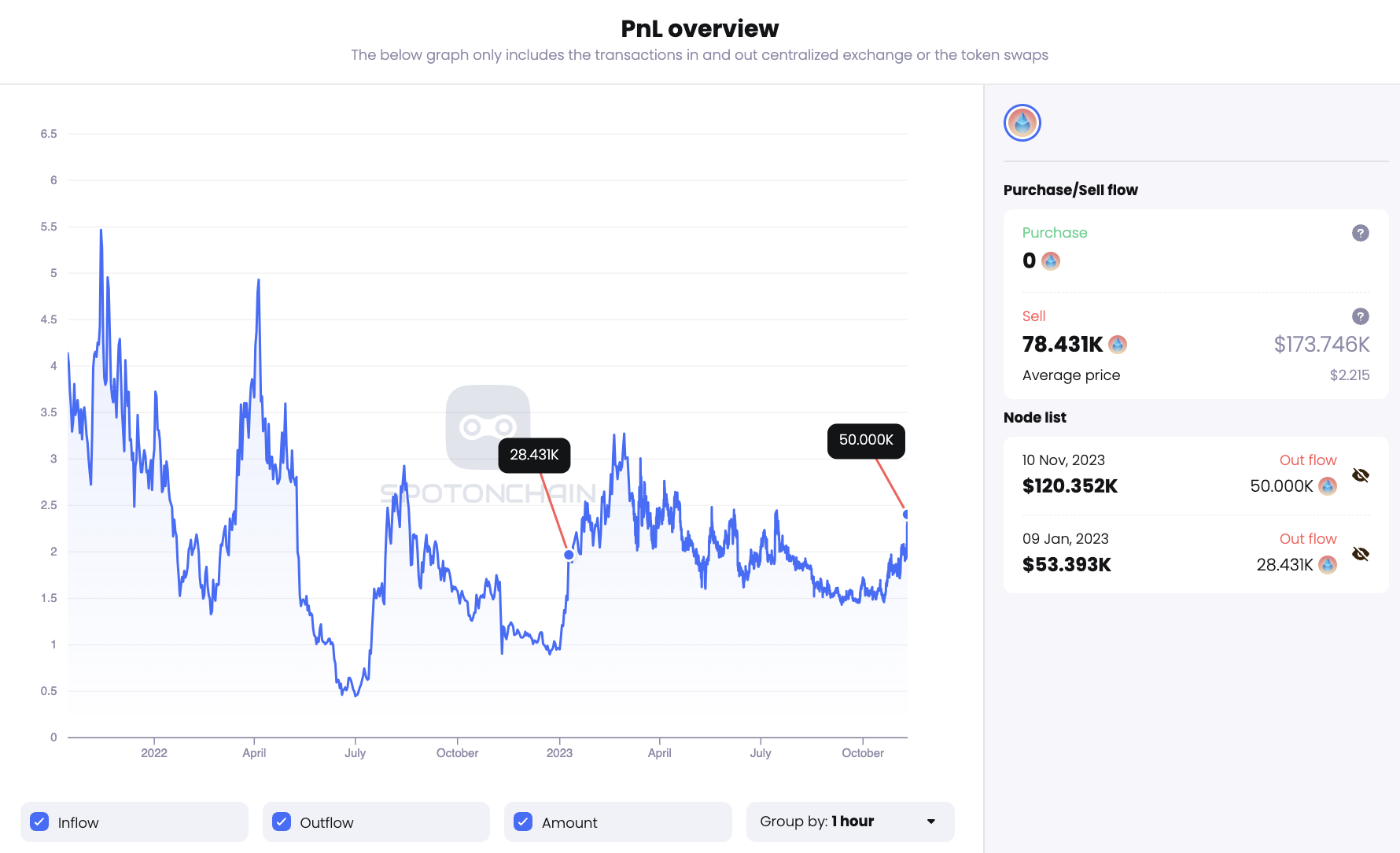
Task: Click the 28.431K chart tooltip label
Action: (x=534, y=455)
